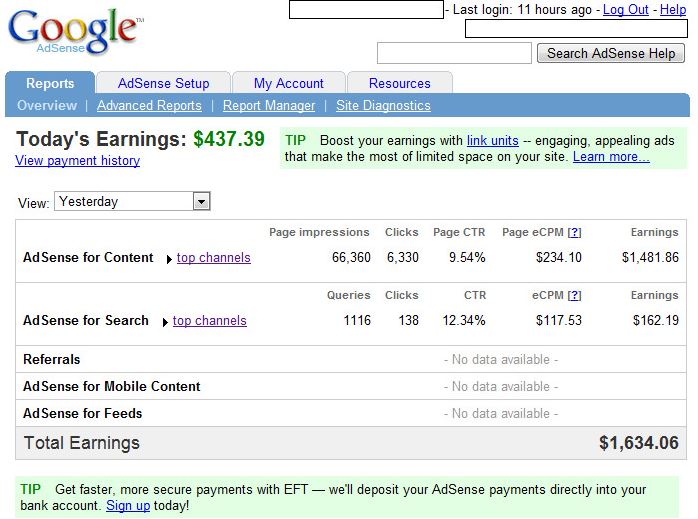698x519 pixels.
Task: Click Sign up for EFT link
Action: [128, 506]
